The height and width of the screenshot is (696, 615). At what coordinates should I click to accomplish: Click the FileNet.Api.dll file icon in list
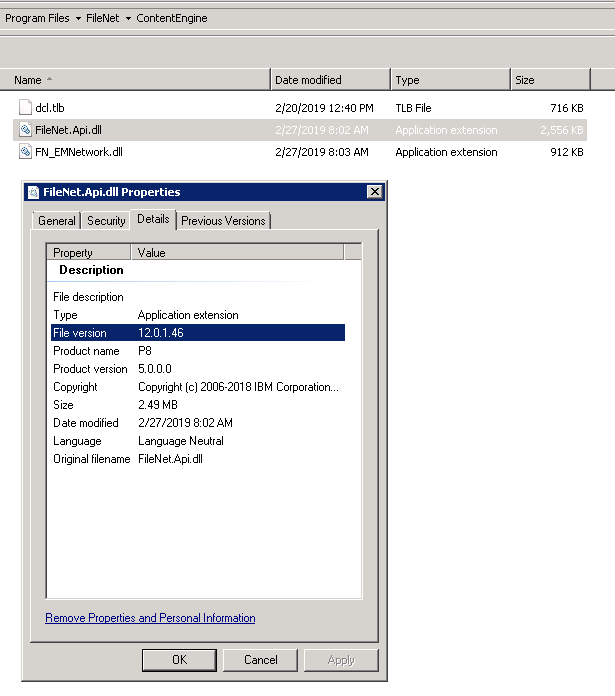(25, 130)
